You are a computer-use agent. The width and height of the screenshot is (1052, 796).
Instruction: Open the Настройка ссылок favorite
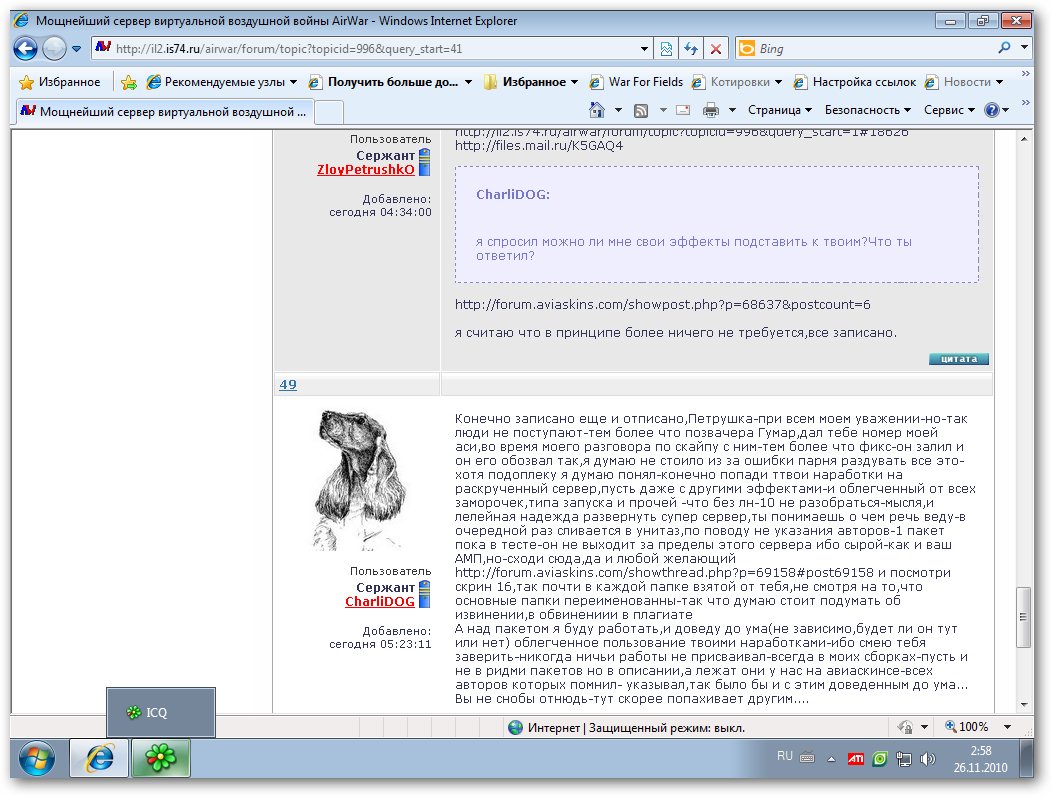854,82
